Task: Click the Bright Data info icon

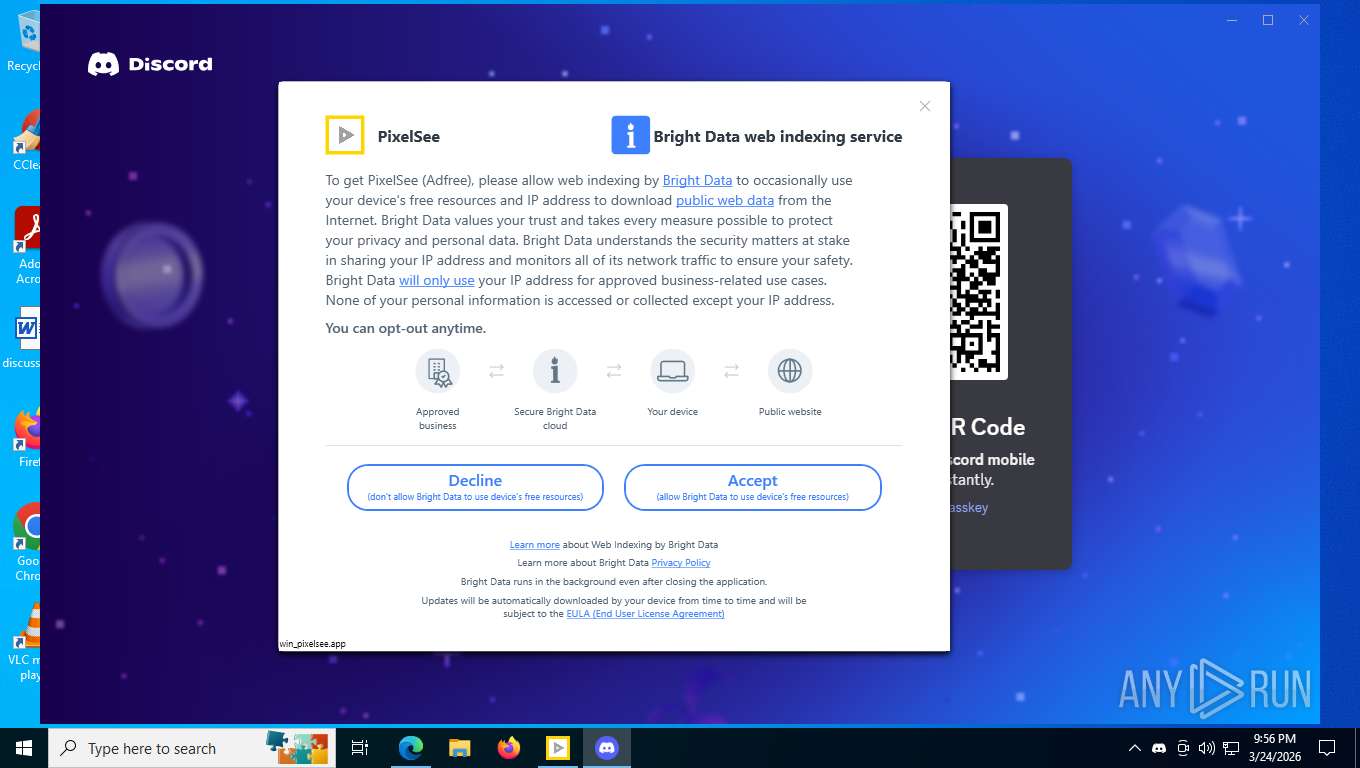Action: tap(630, 135)
